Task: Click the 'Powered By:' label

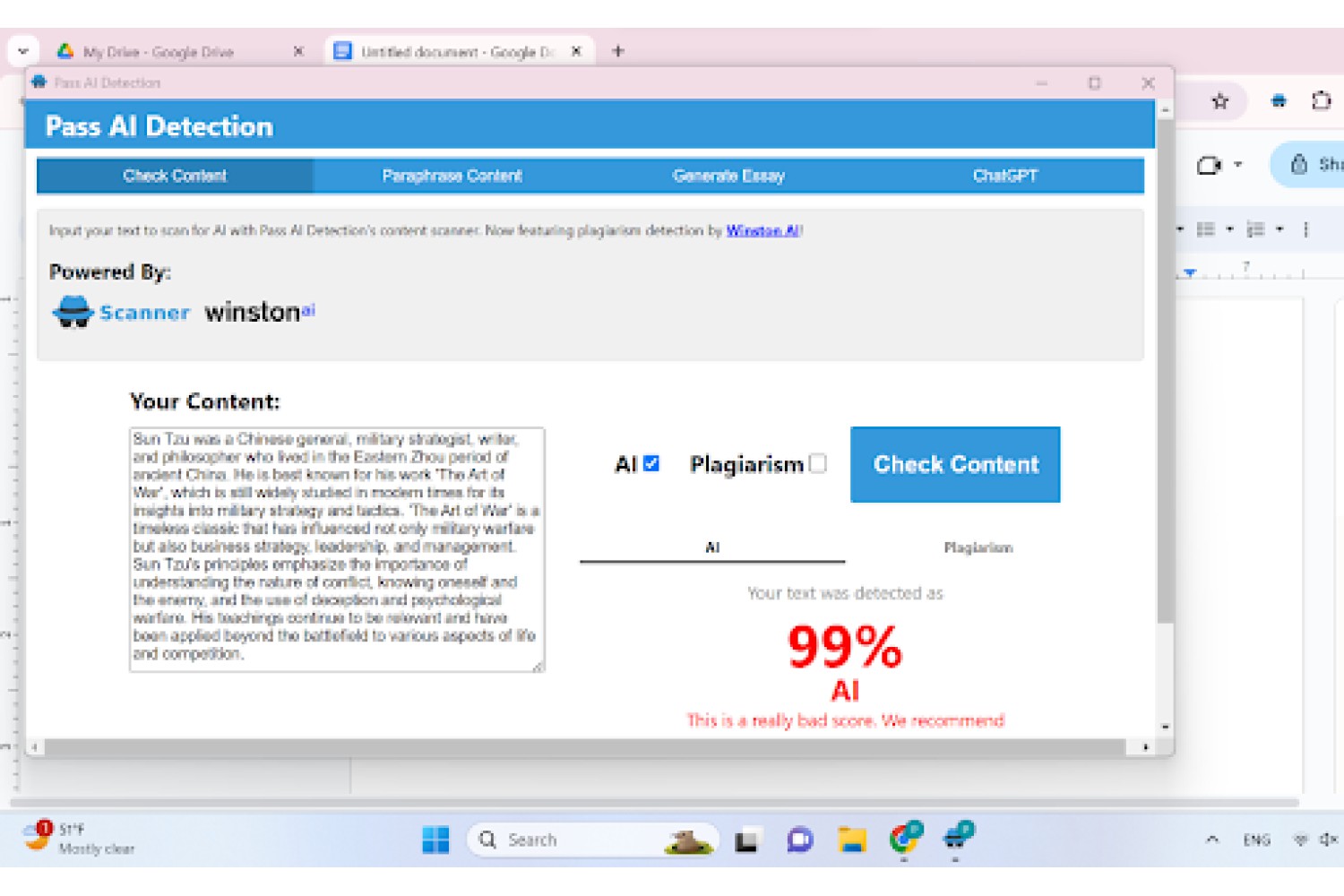Action: tap(109, 271)
